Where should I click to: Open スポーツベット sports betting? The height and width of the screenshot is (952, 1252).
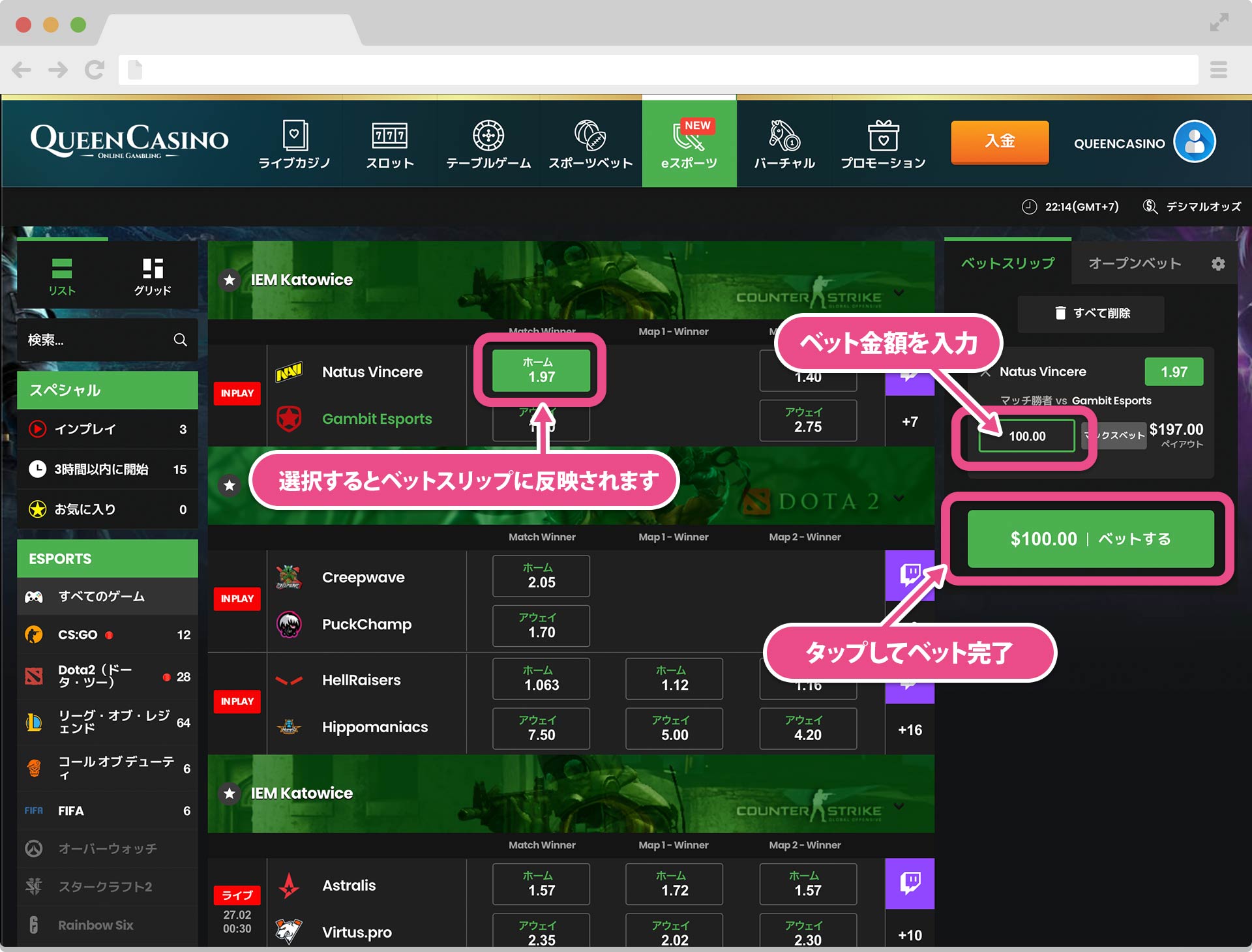pyautogui.click(x=590, y=144)
